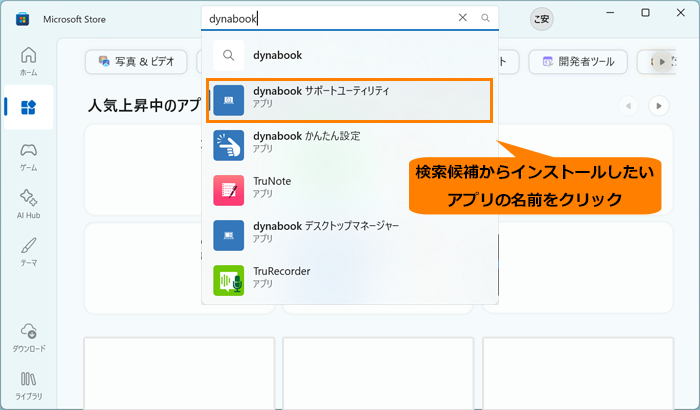The width and height of the screenshot is (700, 410).
Task: Click the TruNote app icon
Action: 229,190
